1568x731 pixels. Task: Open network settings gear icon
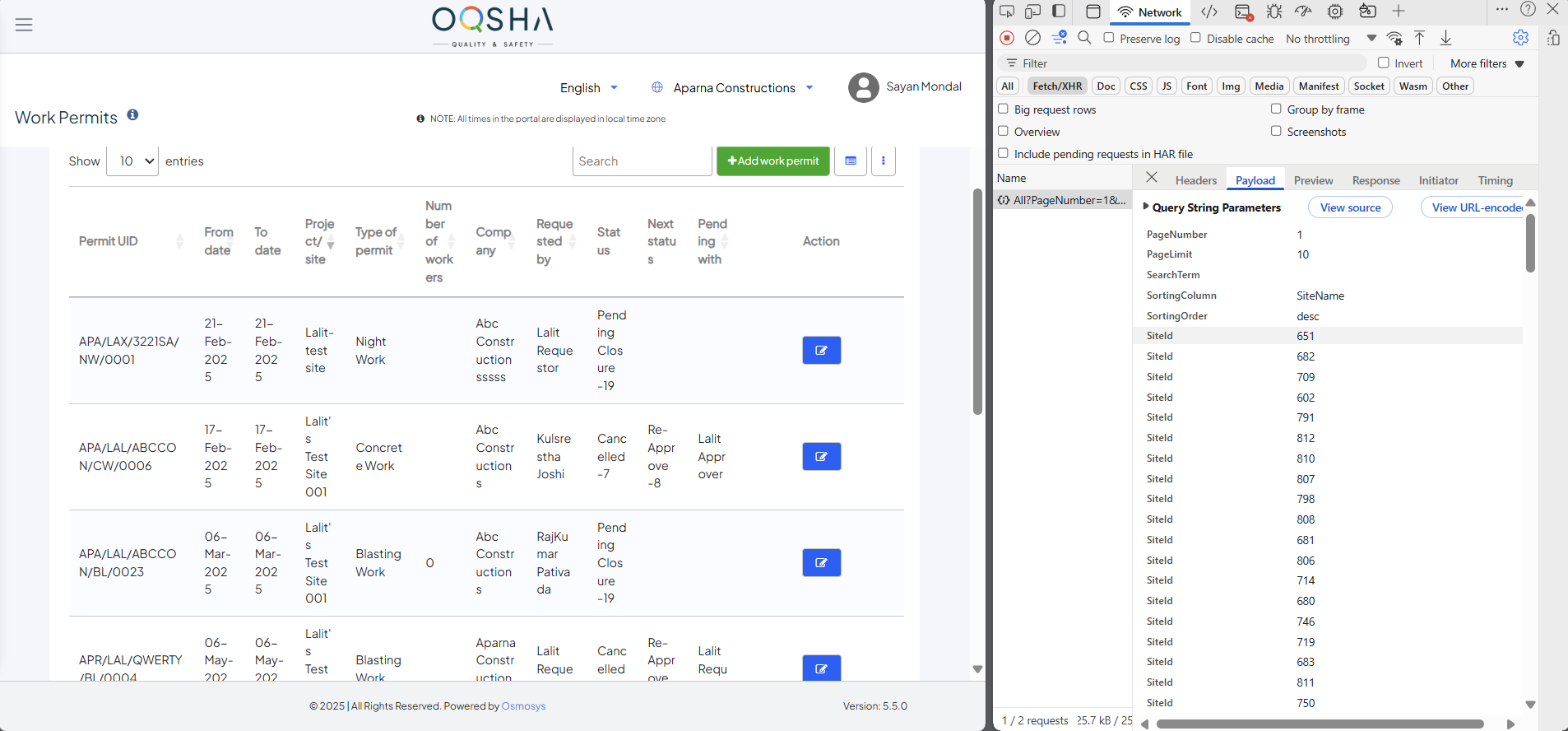(1520, 38)
